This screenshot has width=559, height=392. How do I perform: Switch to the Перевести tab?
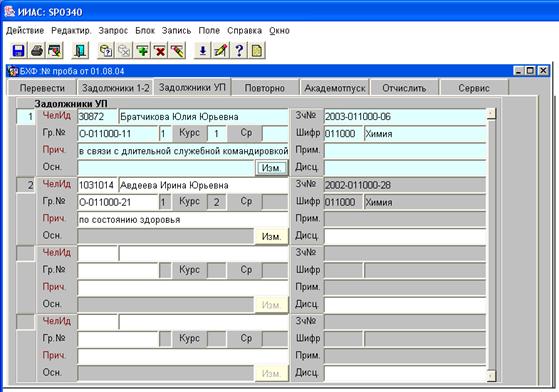[42, 88]
